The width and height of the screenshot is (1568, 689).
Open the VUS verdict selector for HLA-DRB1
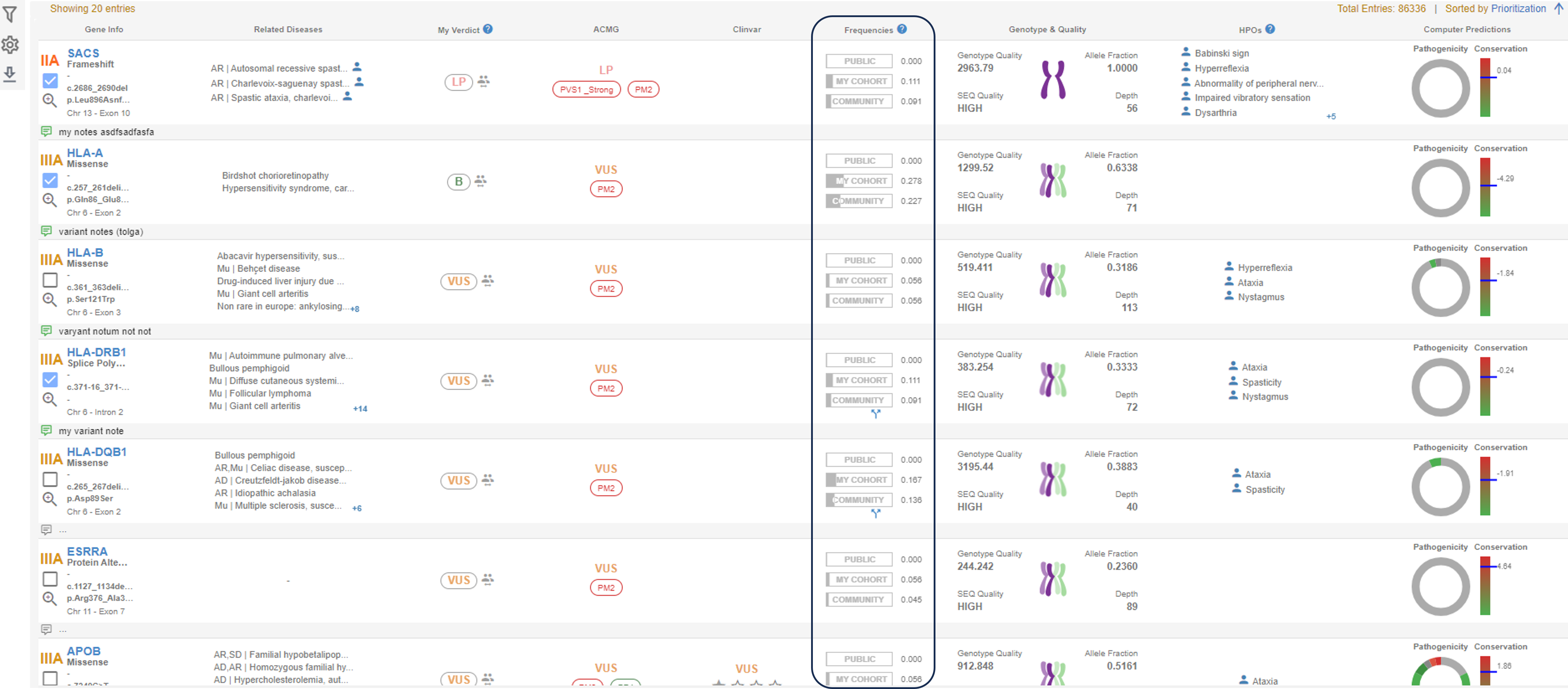(x=459, y=381)
